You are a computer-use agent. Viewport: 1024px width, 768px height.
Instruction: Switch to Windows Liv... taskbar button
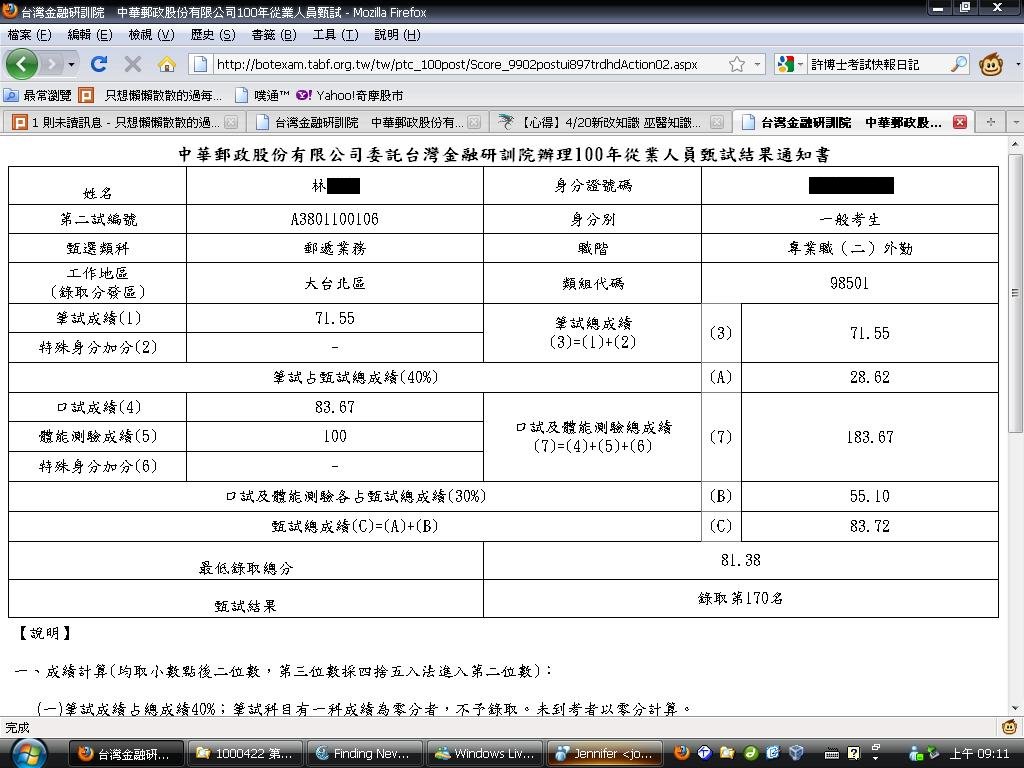pyautogui.click(x=485, y=753)
